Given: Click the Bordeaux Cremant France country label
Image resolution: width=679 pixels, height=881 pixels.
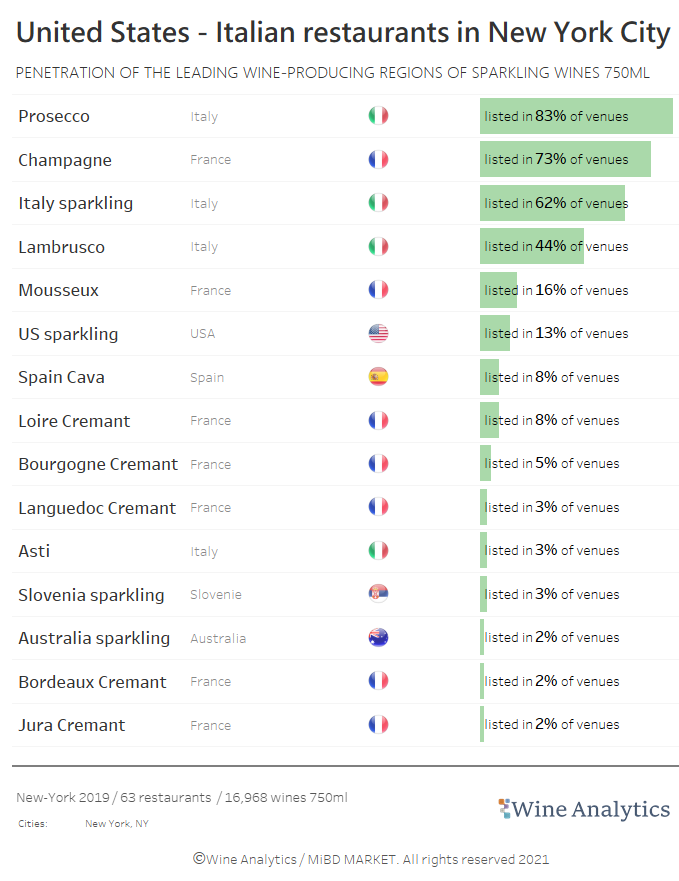Looking at the screenshot, I should tap(210, 682).
